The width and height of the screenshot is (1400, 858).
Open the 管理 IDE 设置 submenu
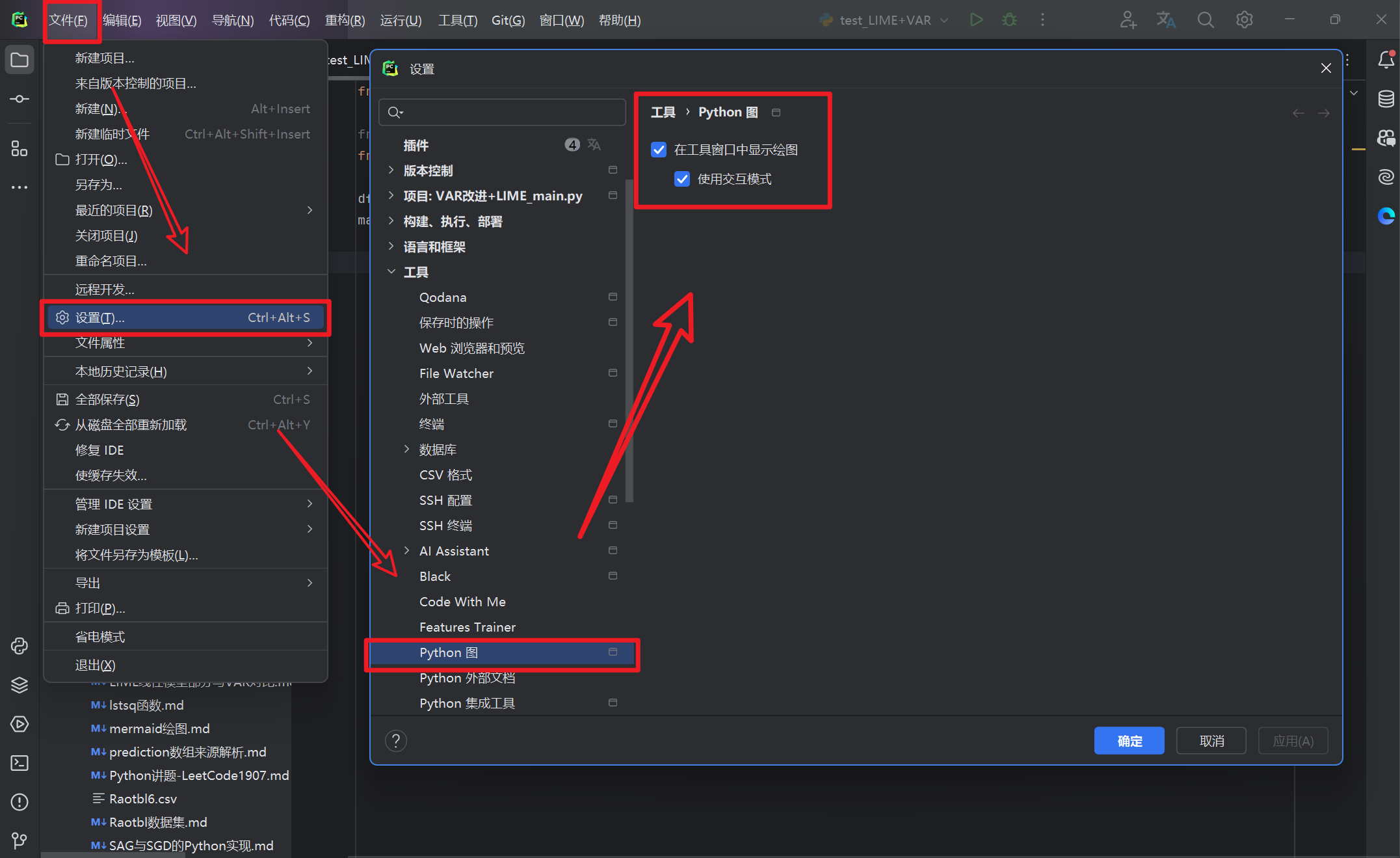tap(185, 504)
